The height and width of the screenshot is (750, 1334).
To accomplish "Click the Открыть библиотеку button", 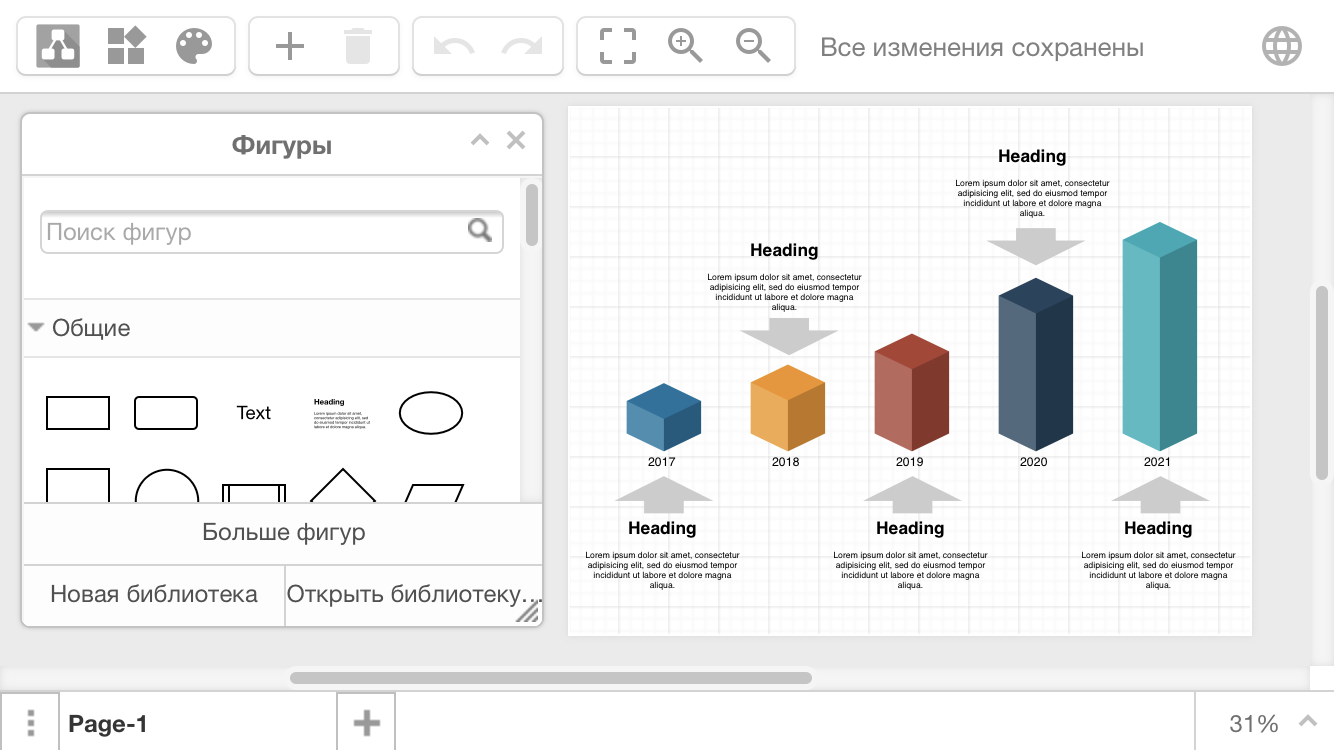I will coord(412,594).
